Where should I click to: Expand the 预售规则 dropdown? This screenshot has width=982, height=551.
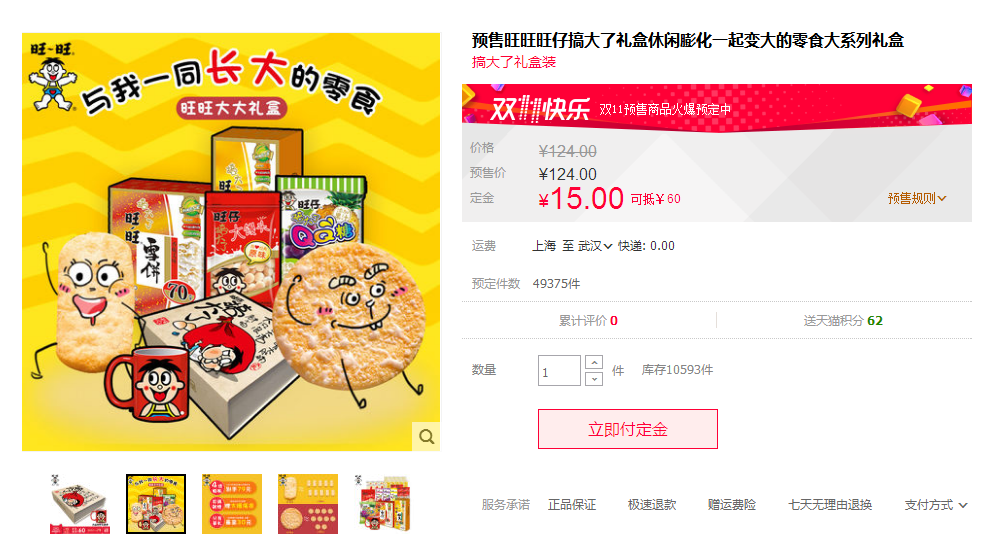click(x=917, y=198)
